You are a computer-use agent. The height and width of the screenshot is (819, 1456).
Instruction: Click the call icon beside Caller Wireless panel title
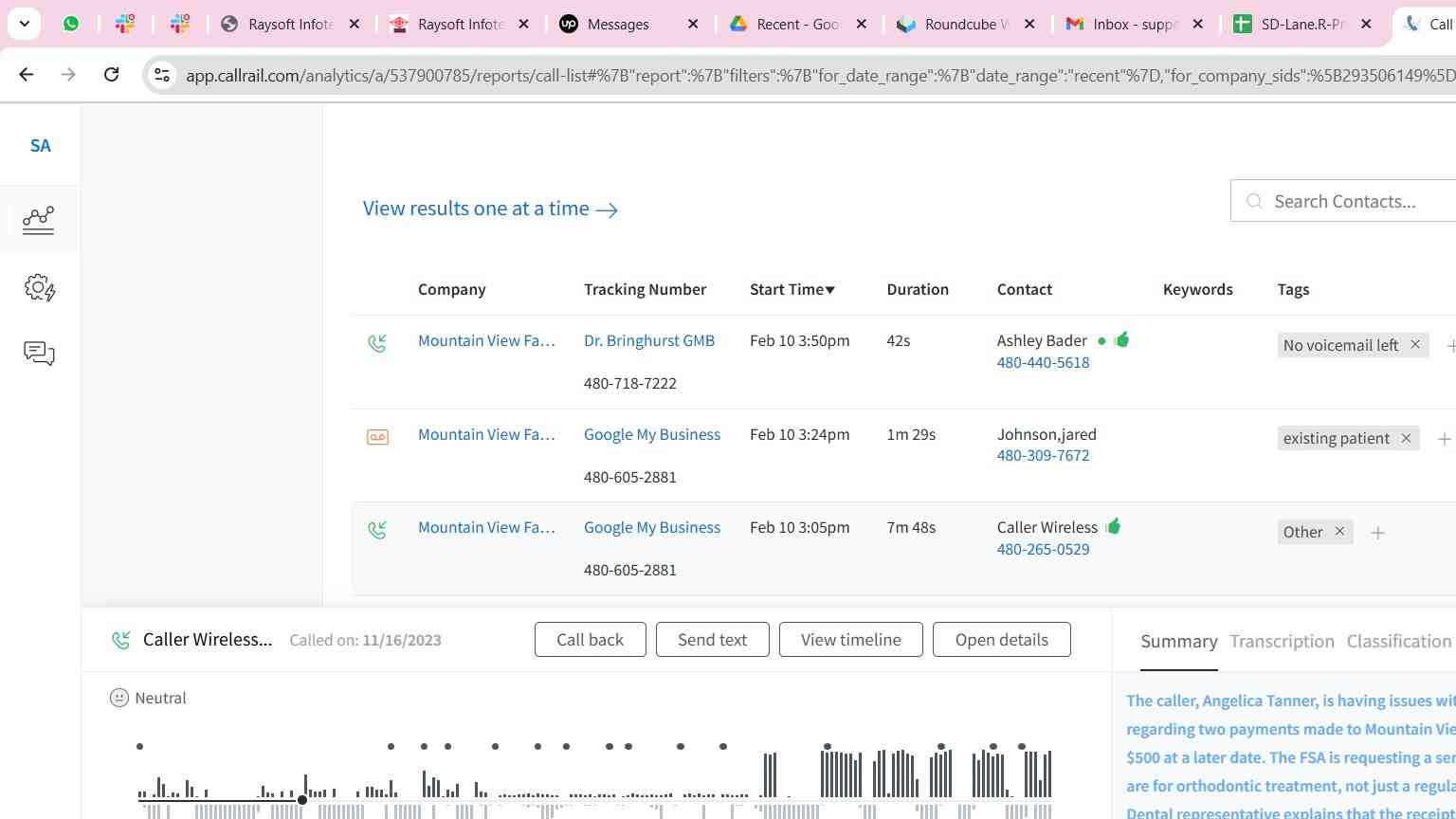(x=121, y=640)
